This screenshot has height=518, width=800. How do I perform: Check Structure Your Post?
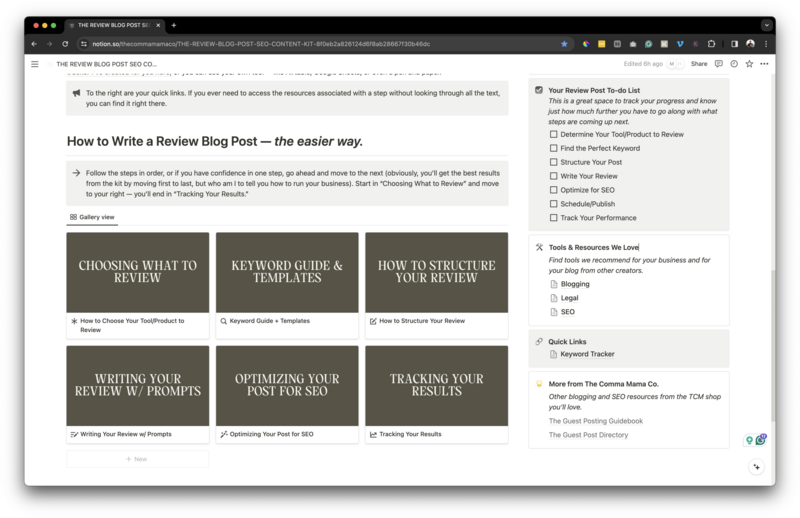[x=553, y=162]
